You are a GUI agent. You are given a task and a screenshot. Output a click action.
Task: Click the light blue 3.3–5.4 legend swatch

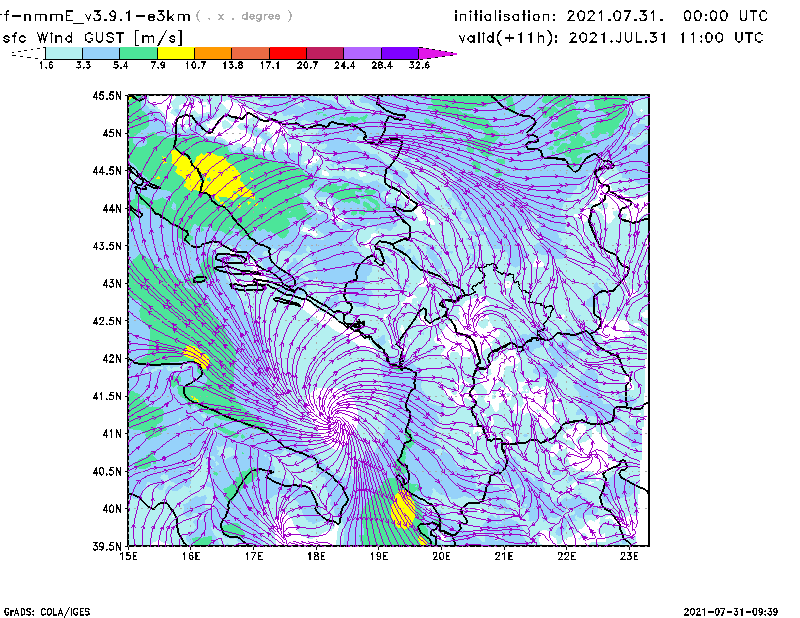[101, 53]
